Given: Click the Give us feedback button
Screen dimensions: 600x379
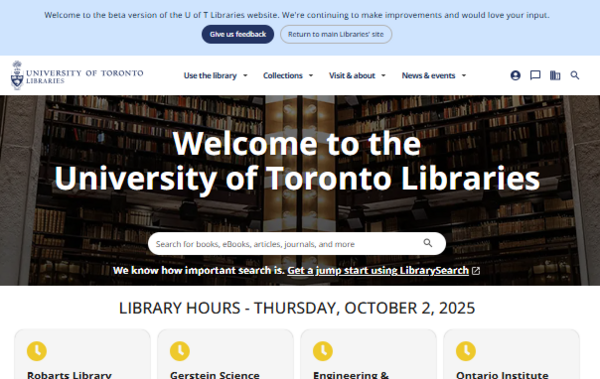Looking at the screenshot, I should coord(238,34).
